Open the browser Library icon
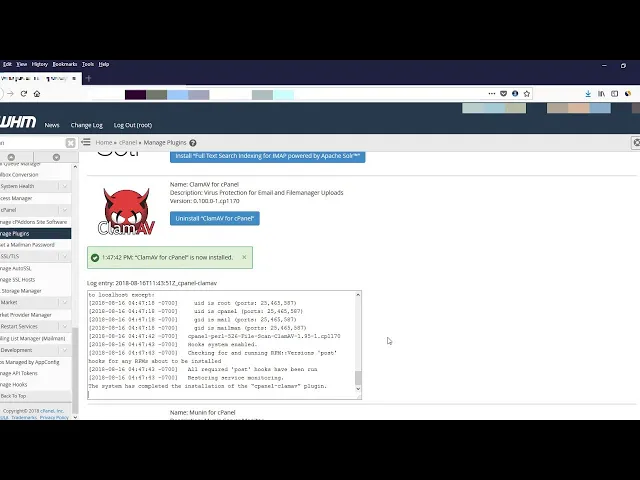This screenshot has width=640, height=480. (x=601, y=93)
